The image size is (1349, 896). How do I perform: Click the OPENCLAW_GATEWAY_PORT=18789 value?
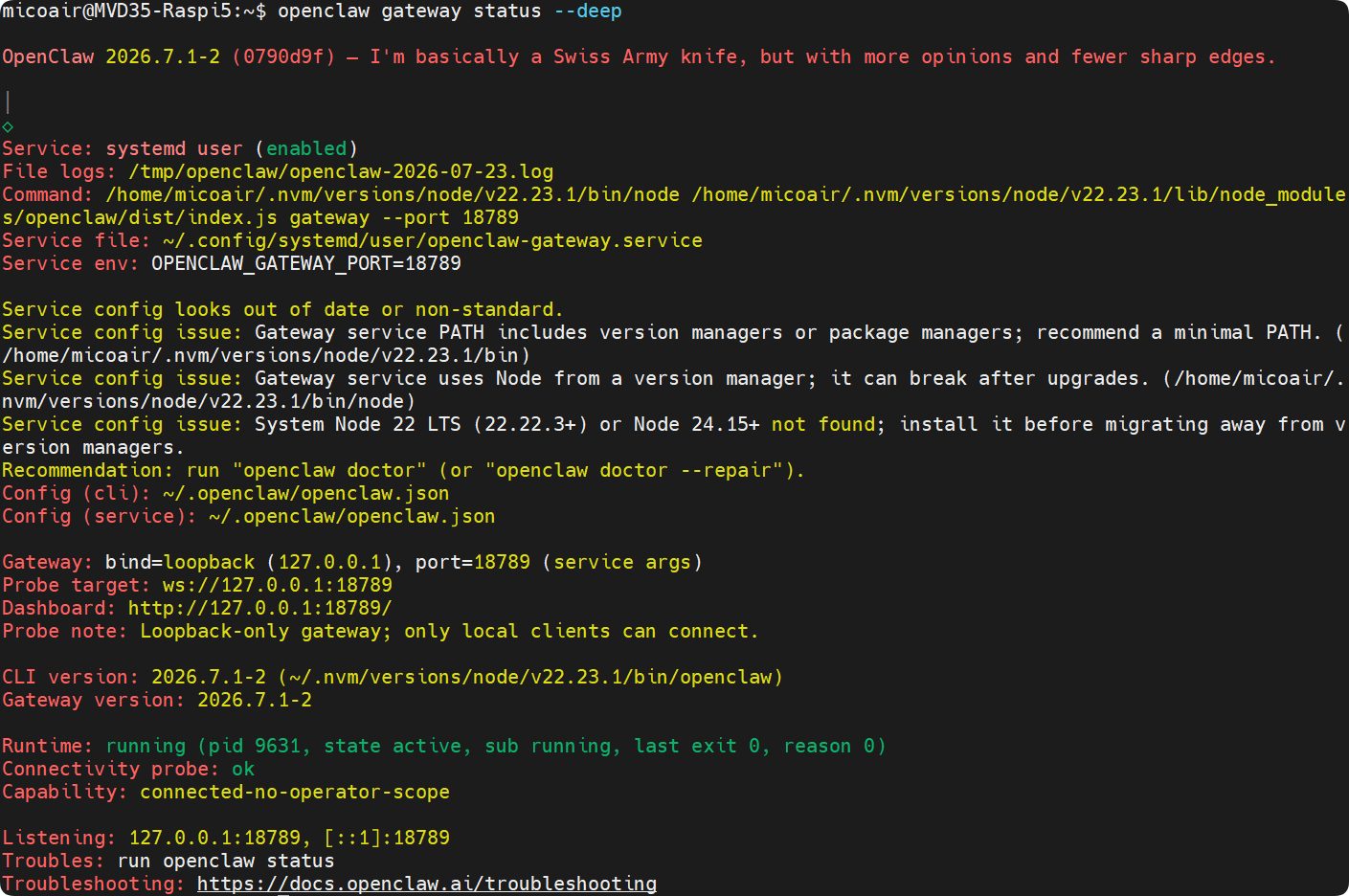pyautogui.click(x=306, y=263)
